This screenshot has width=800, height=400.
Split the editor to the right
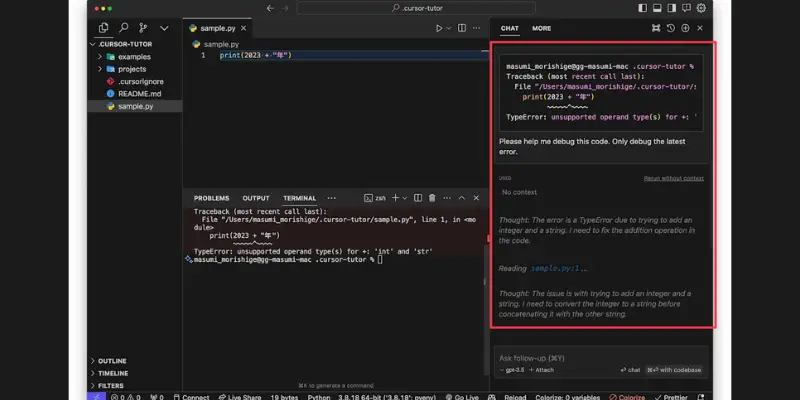pos(462,29)
